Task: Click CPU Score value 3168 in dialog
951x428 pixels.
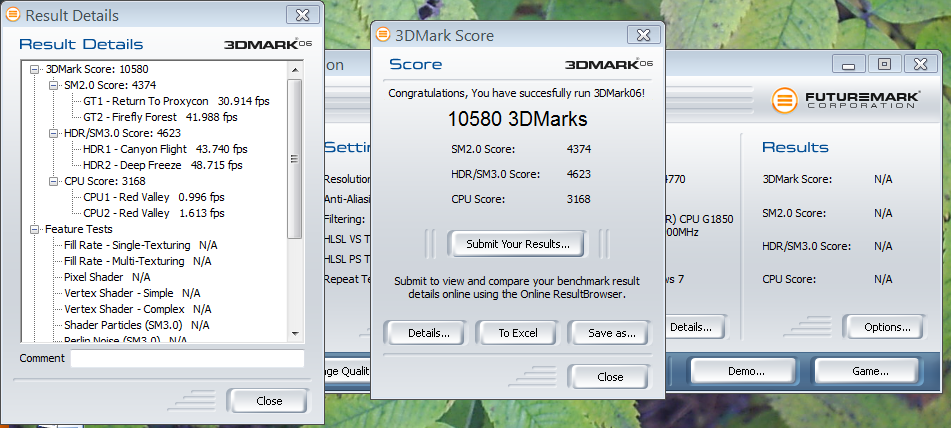Action: 579,199
